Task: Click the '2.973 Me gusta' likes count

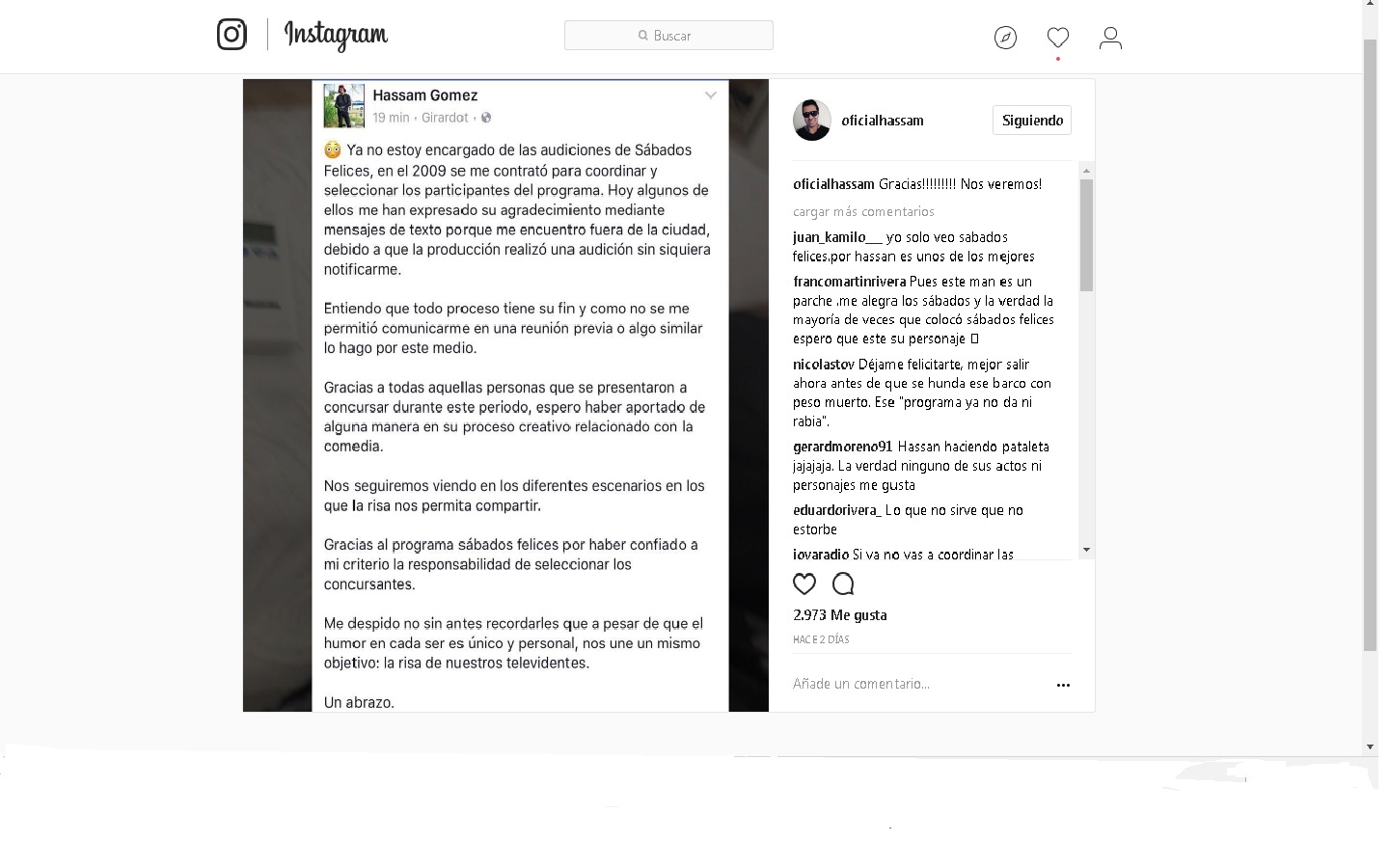Action: pos(840,615)
